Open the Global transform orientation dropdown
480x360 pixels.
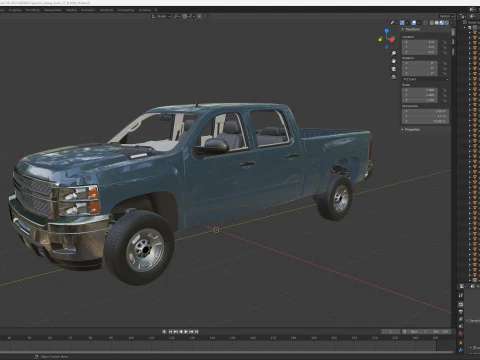coord(162,16)
